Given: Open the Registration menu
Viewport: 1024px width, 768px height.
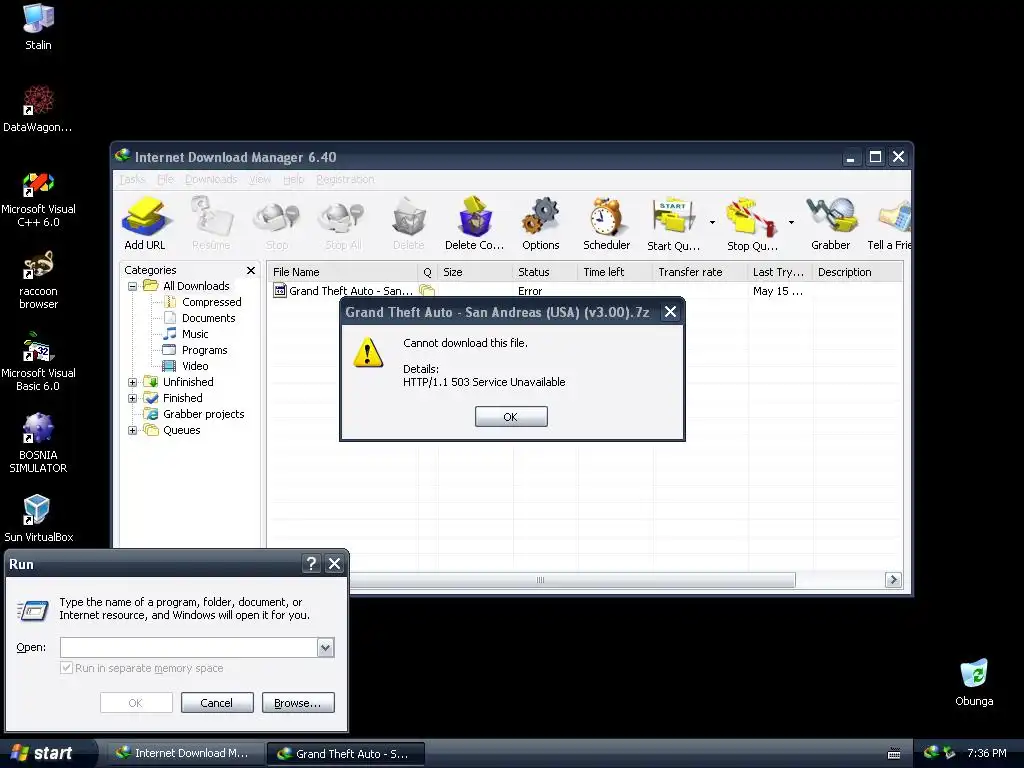Looking at the screenshot, I should tap(345, 180).
